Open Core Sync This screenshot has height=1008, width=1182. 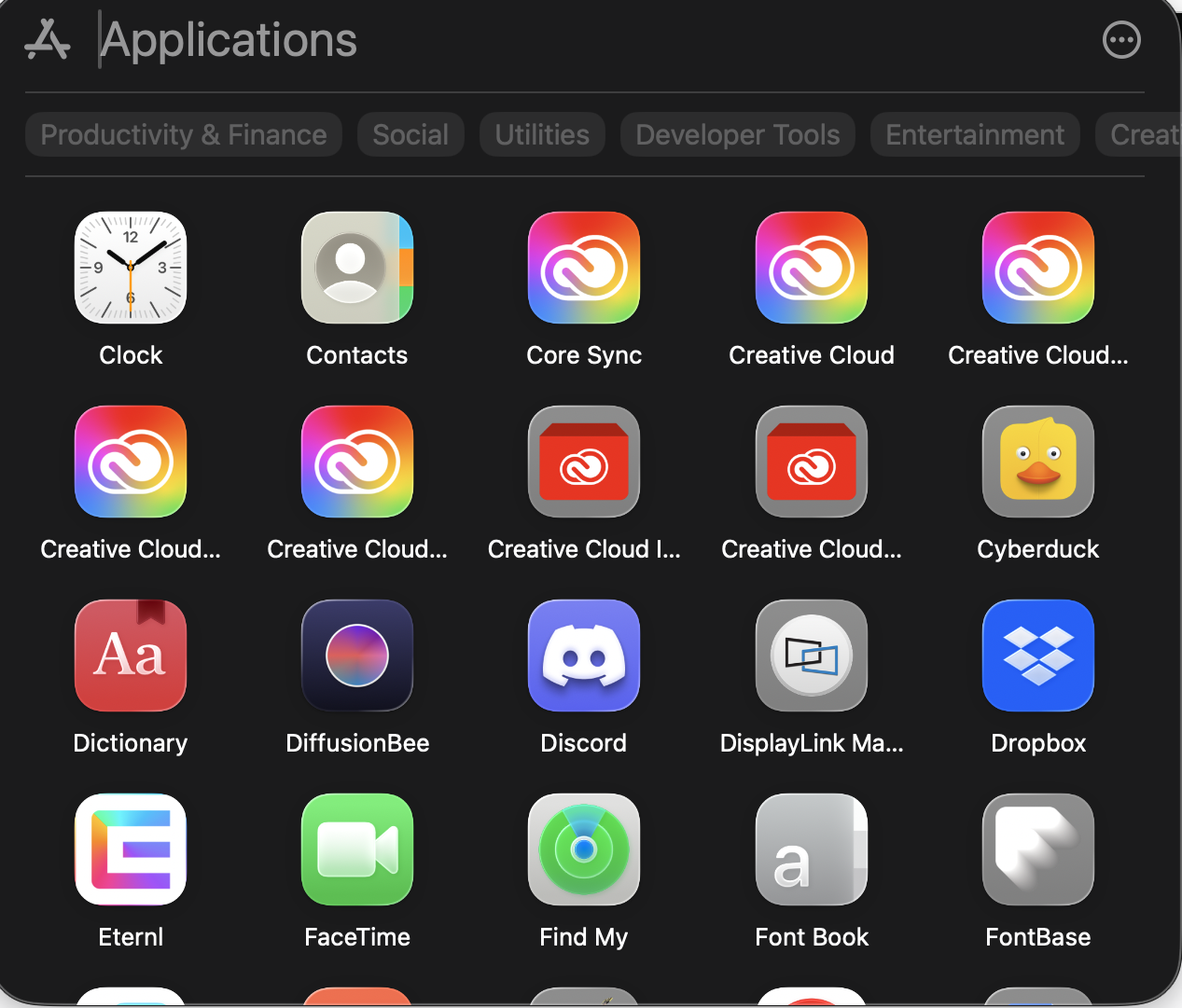point(584,268)
